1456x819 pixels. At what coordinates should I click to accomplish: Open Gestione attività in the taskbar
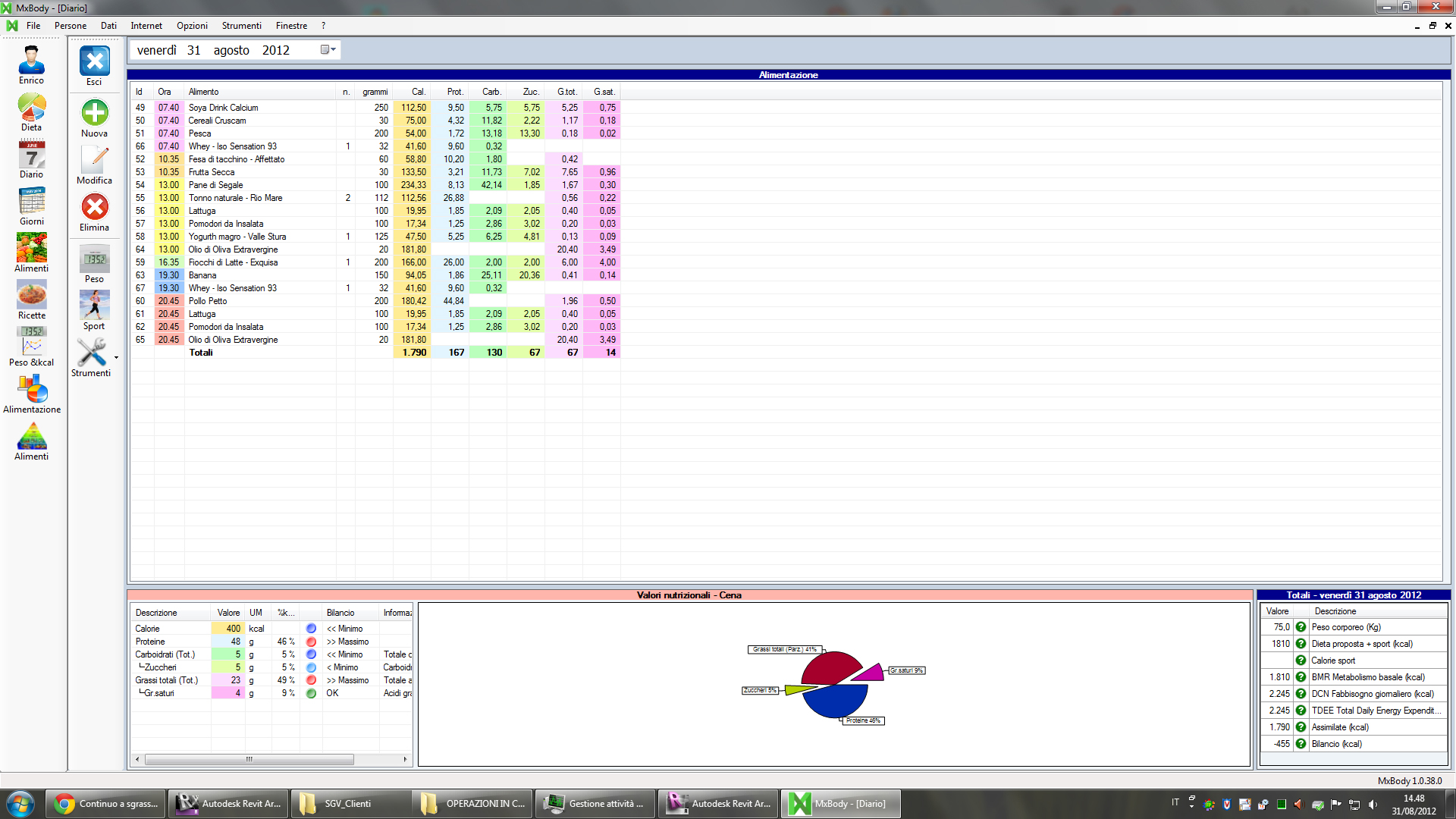click(595, 804)
